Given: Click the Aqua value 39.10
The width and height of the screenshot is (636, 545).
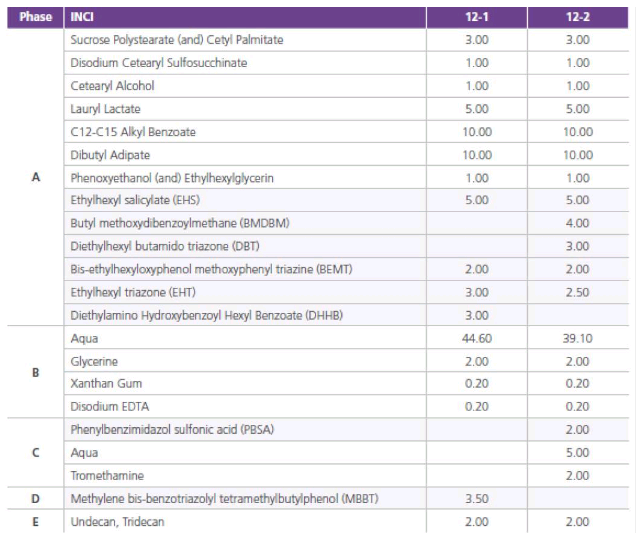Looking at the screenshot, I should click(577, 338).
